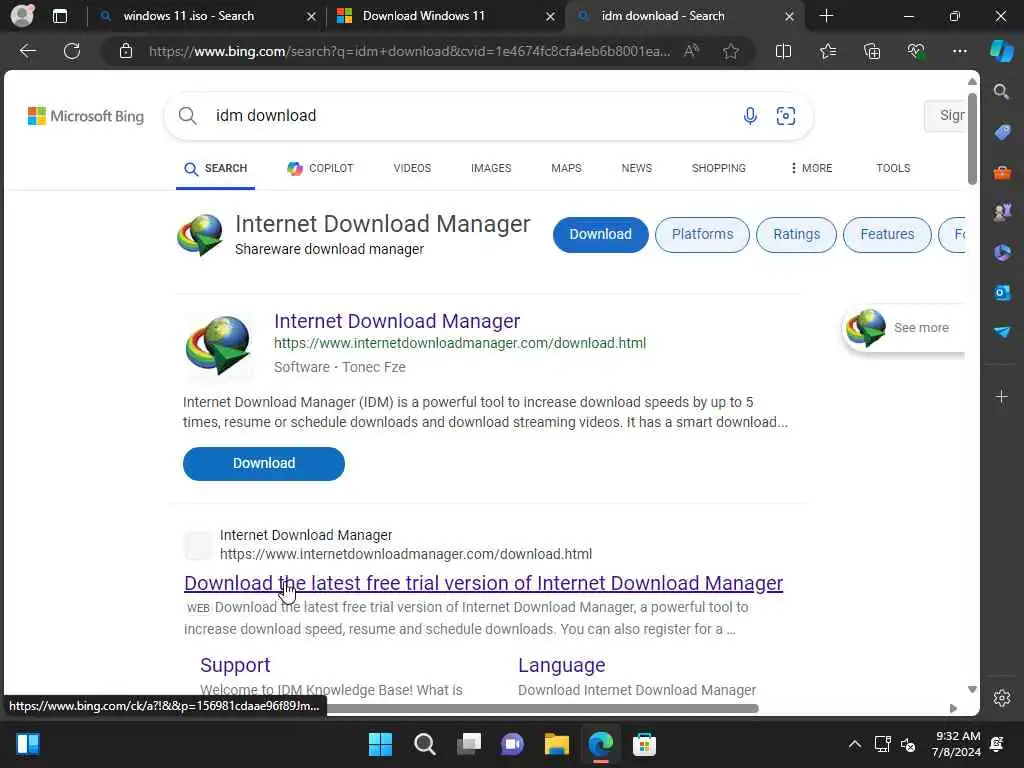1024x768 pixels.
Task: Click the search magnifier in Bing box
Action: click(187, 116)
